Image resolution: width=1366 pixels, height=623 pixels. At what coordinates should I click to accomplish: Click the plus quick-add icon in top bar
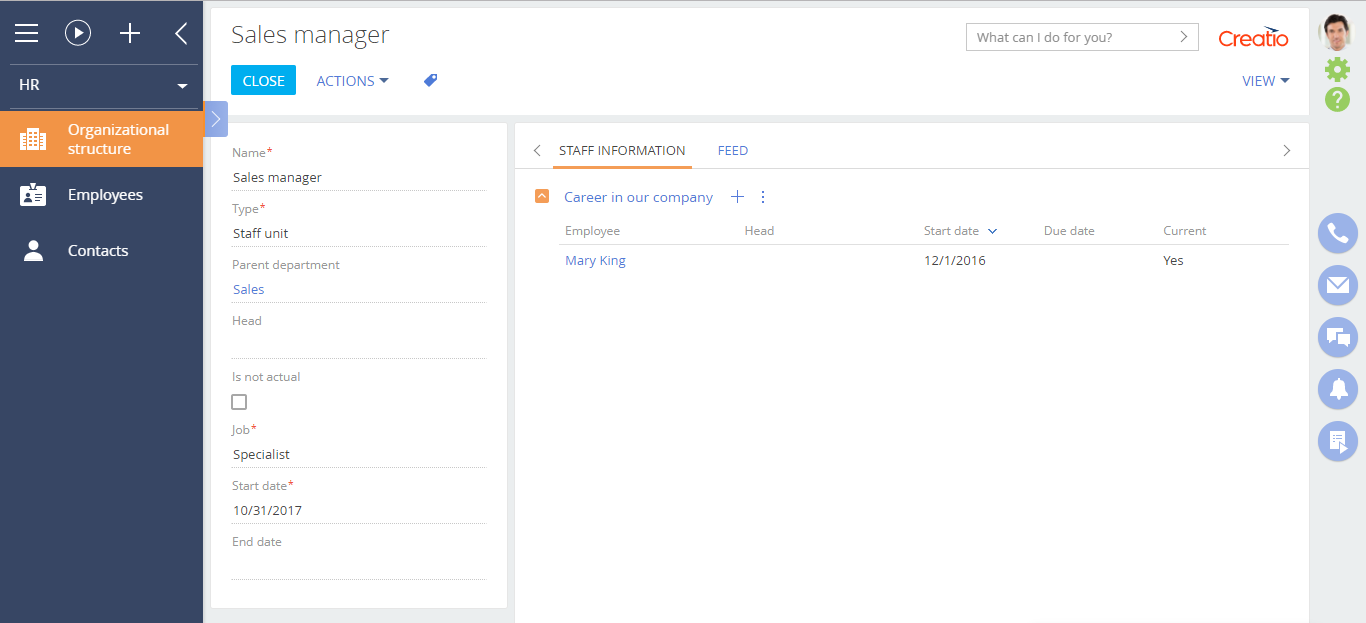coord(130,33)
